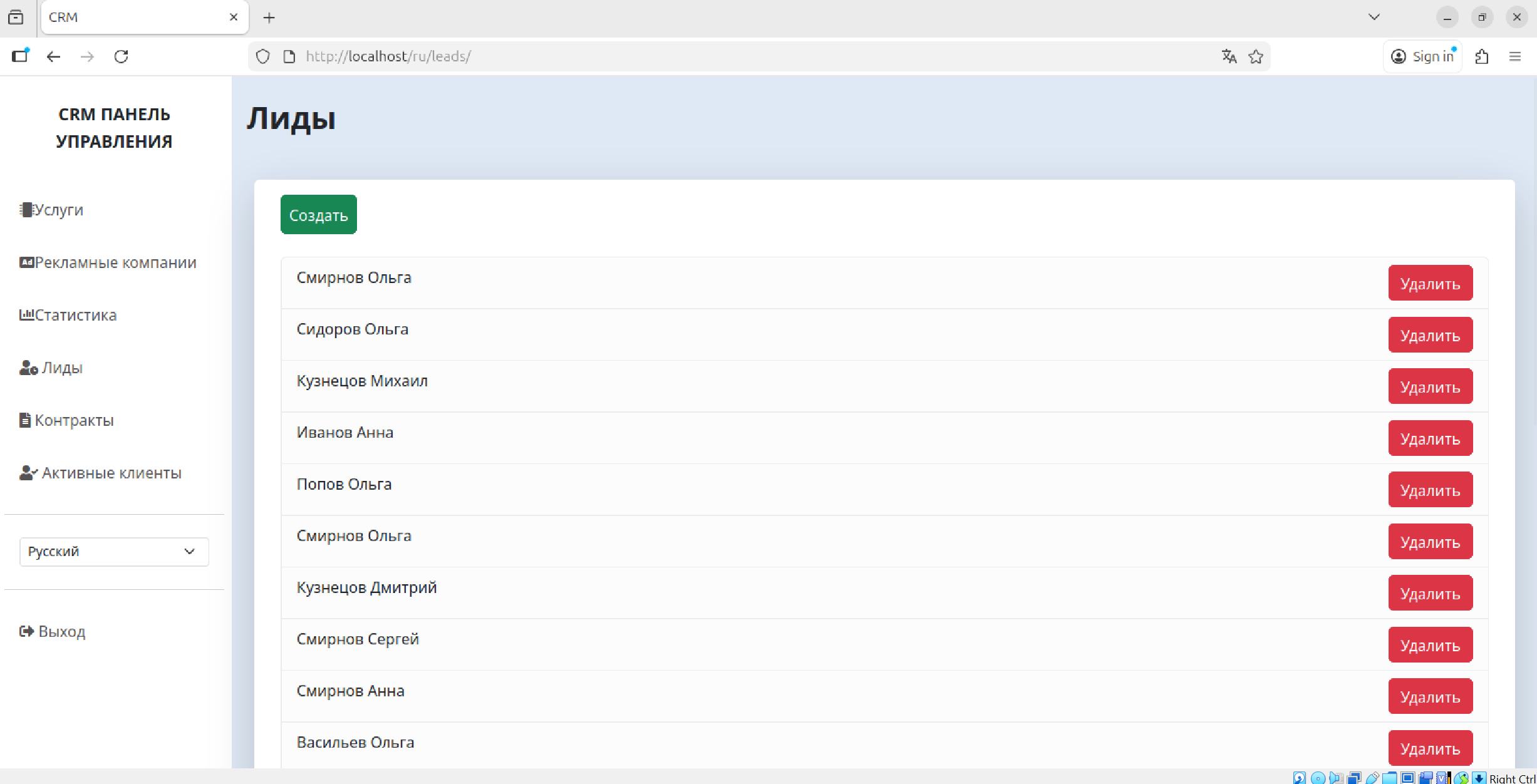Image resolution: width=1537 pixels, height=784 pixels.
Task: Click the address bar URL field
Action: [x=758, y=56]
